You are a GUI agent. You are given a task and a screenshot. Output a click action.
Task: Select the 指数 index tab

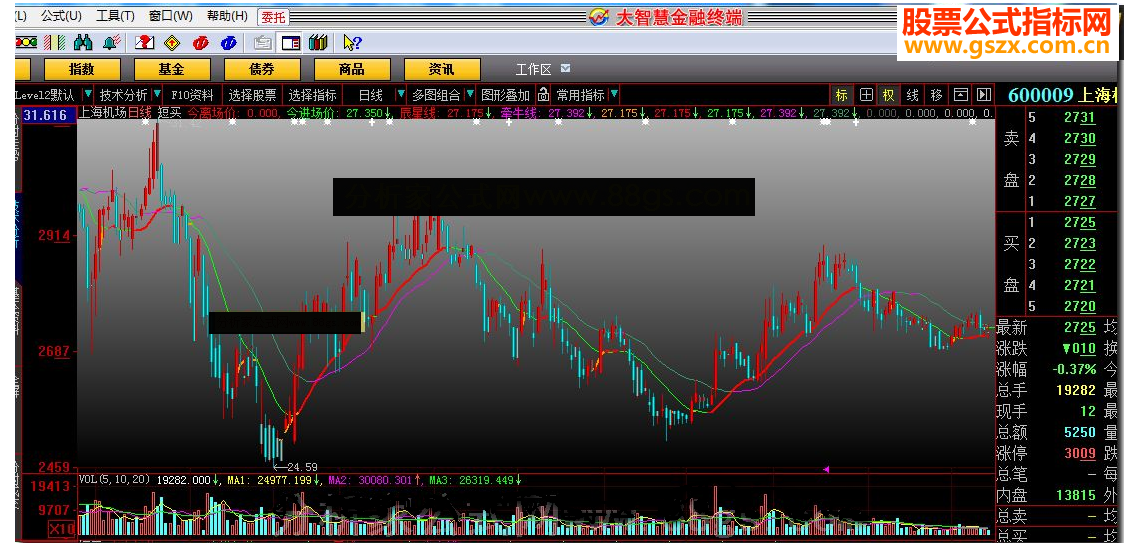point(82,69)
